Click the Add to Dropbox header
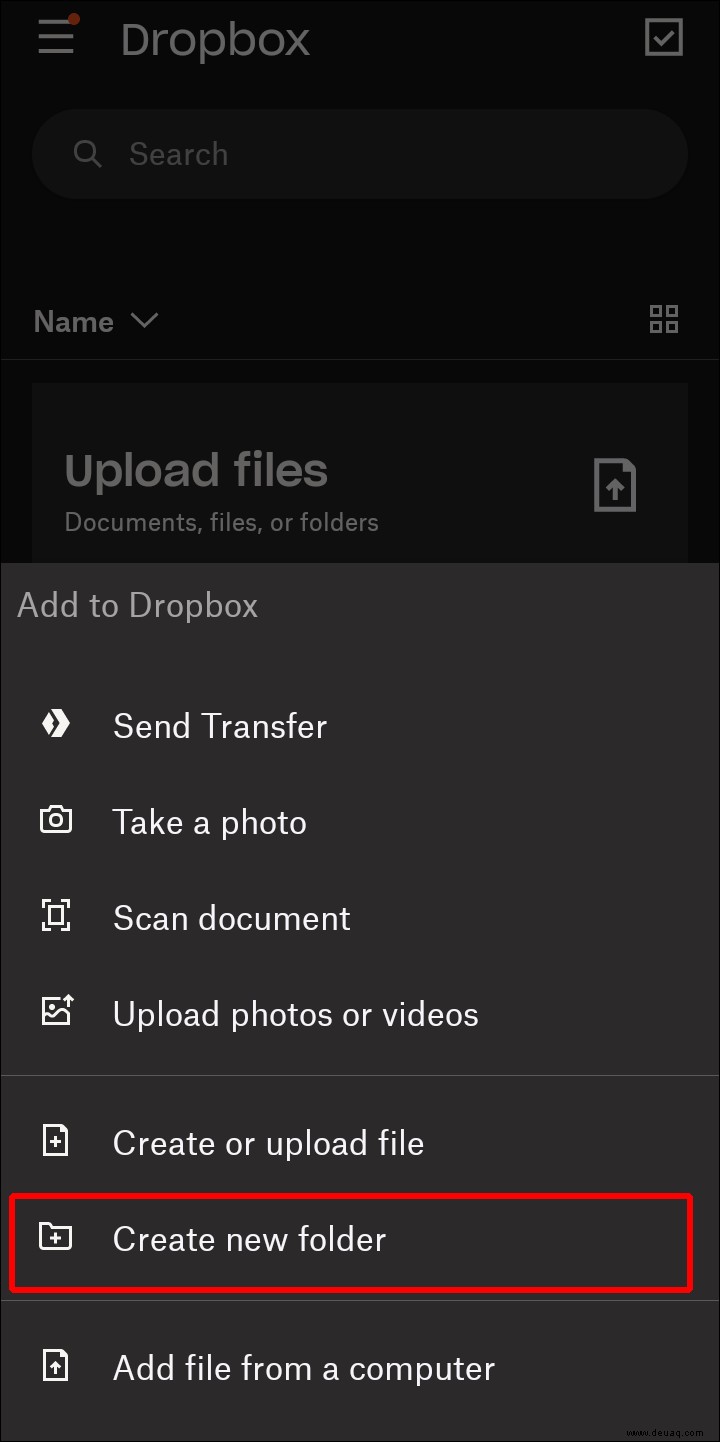This screenshot has width=720, height=1442. point(138,606)
